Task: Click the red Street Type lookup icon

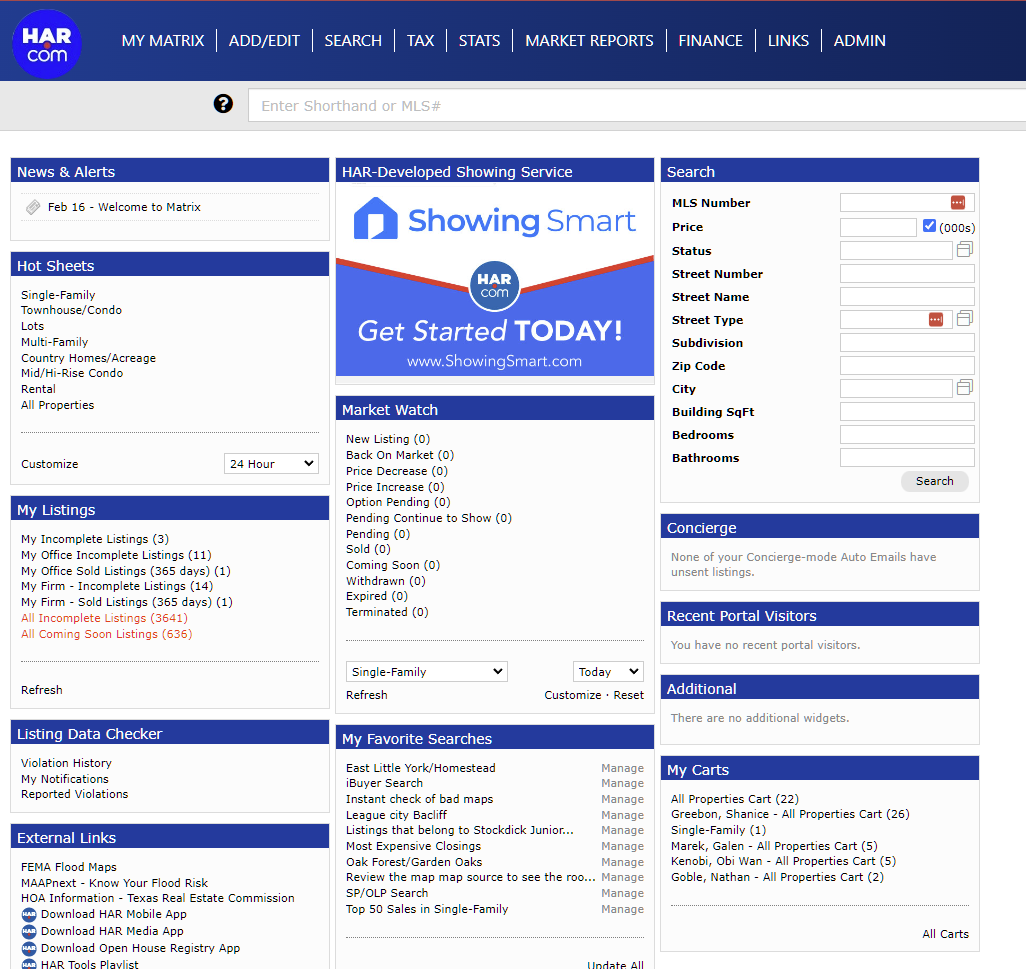Action: pos(936,319)
